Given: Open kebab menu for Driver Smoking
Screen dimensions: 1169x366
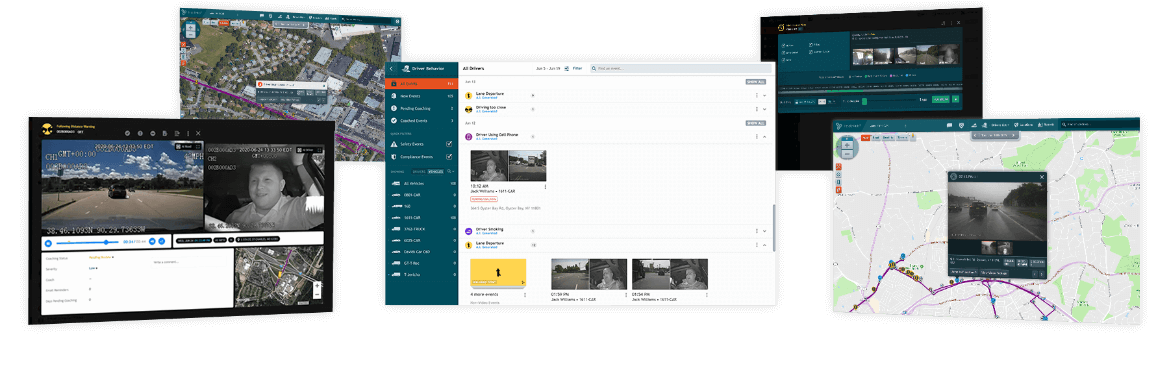Looking at the screenshot, I should tap(756, 231).
